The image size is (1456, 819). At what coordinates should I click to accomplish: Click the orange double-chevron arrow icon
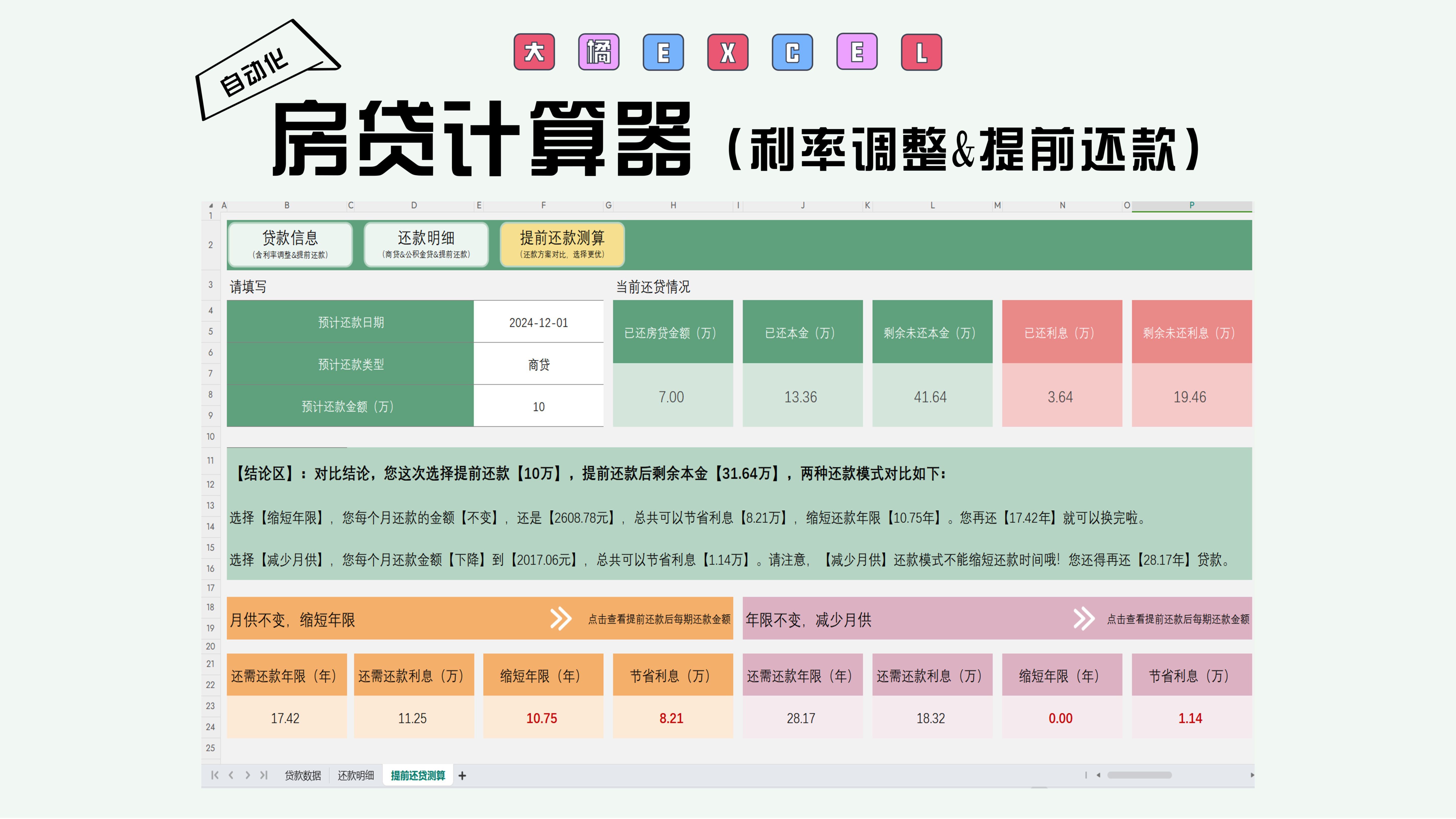[x=561, y=619]
